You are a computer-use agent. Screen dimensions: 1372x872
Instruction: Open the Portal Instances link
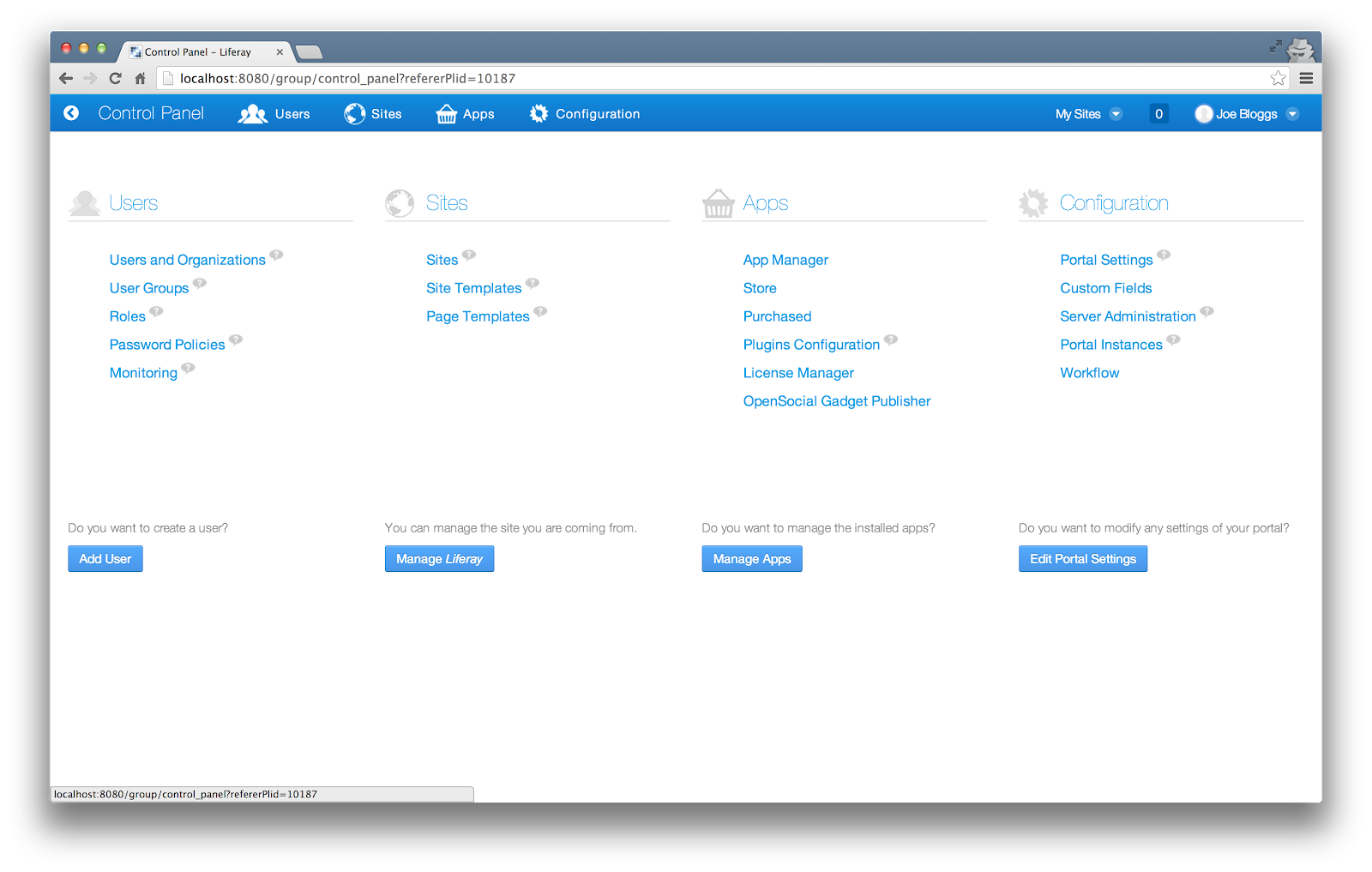coord(1111,345)
